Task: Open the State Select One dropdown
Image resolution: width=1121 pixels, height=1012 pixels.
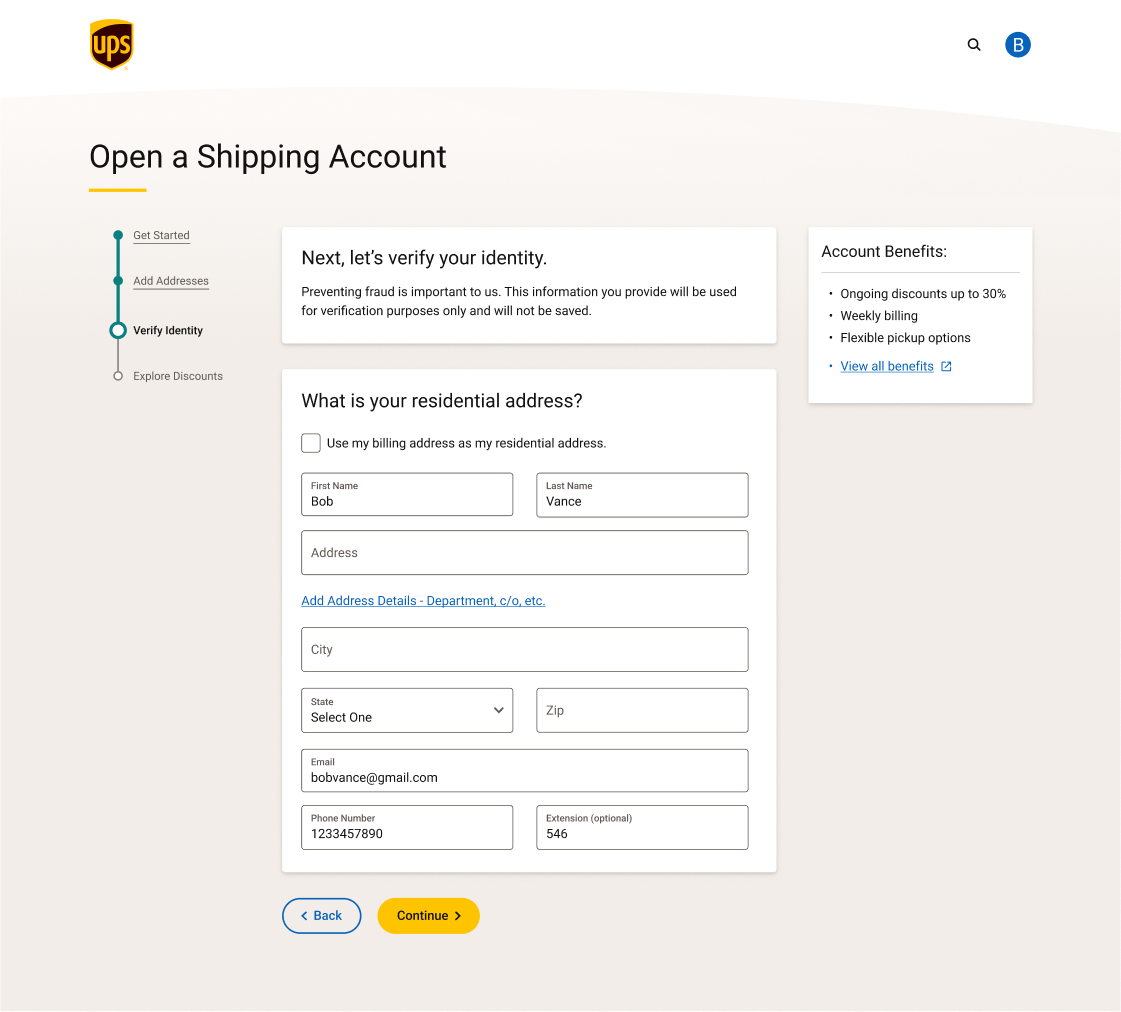Action: [407, 710]
